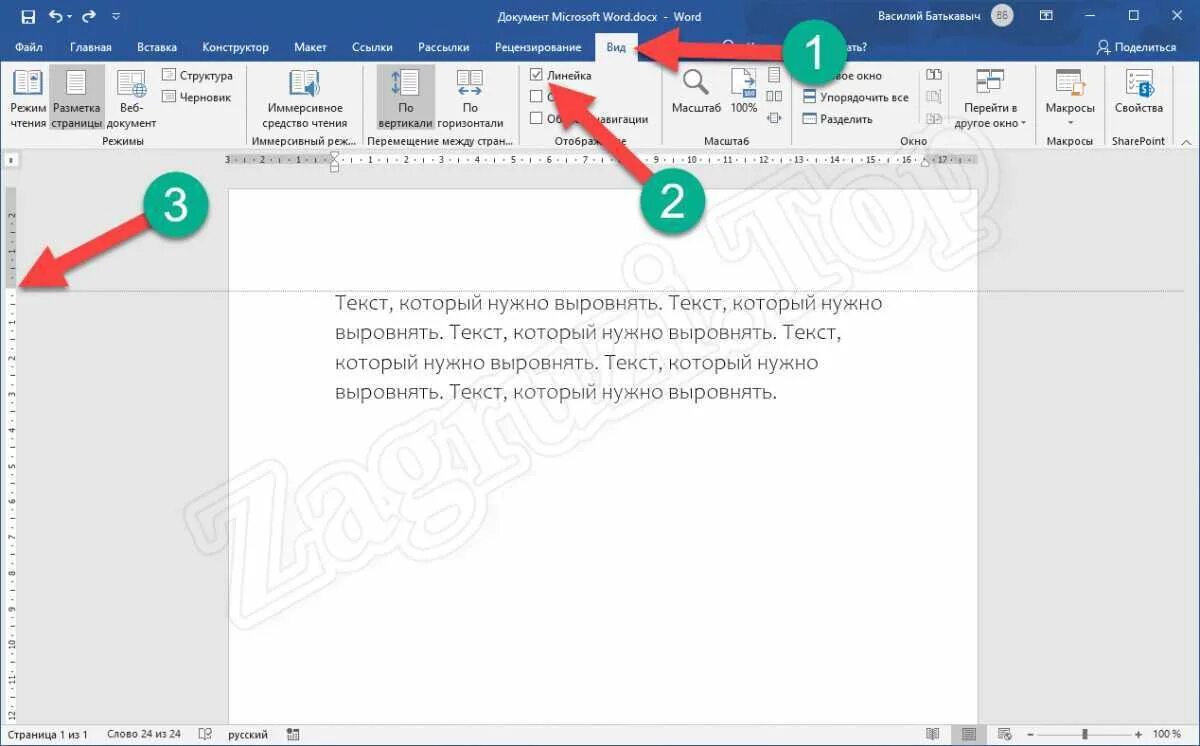Viewport: 1200px width, 746px height.
Task: Click the hanging indent marker on the ruler
Action: pos(334,164)
